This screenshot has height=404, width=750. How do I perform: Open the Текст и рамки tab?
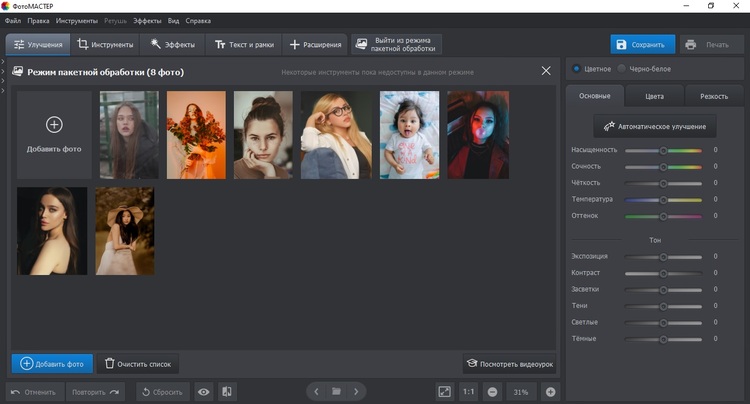(x=243, y=45)
